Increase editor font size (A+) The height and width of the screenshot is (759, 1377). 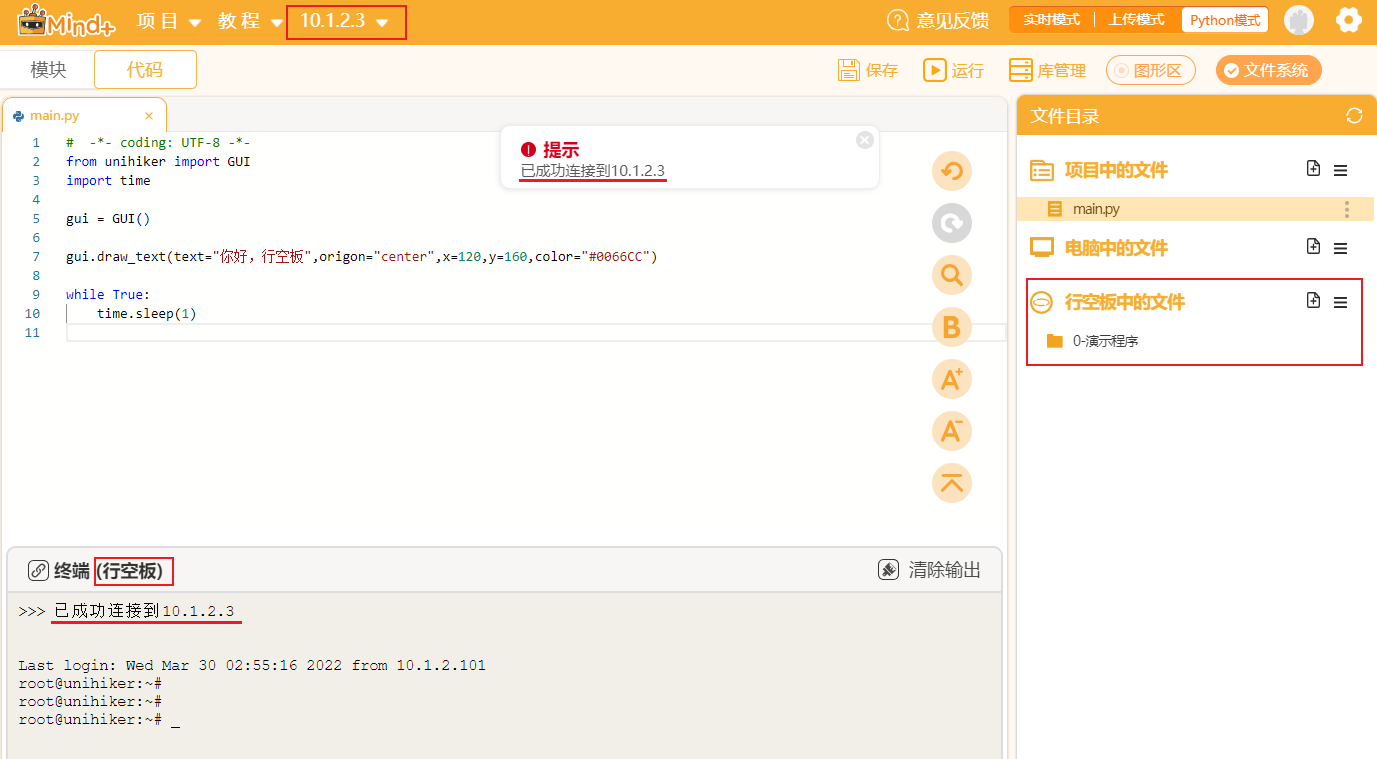(x=952, y=379)
